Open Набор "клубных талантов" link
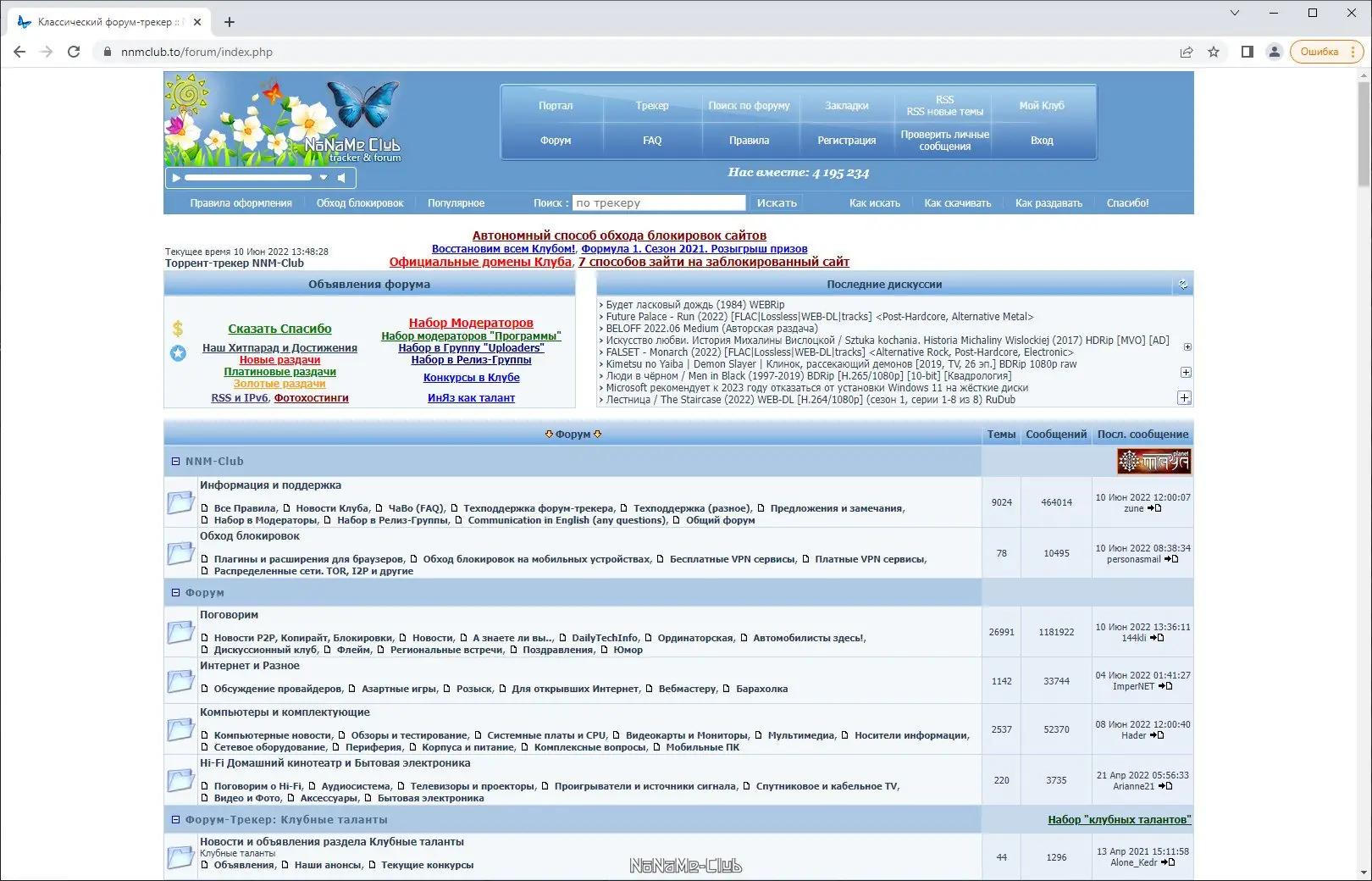Screen dimensions: 1372x881 point(1120,820)
